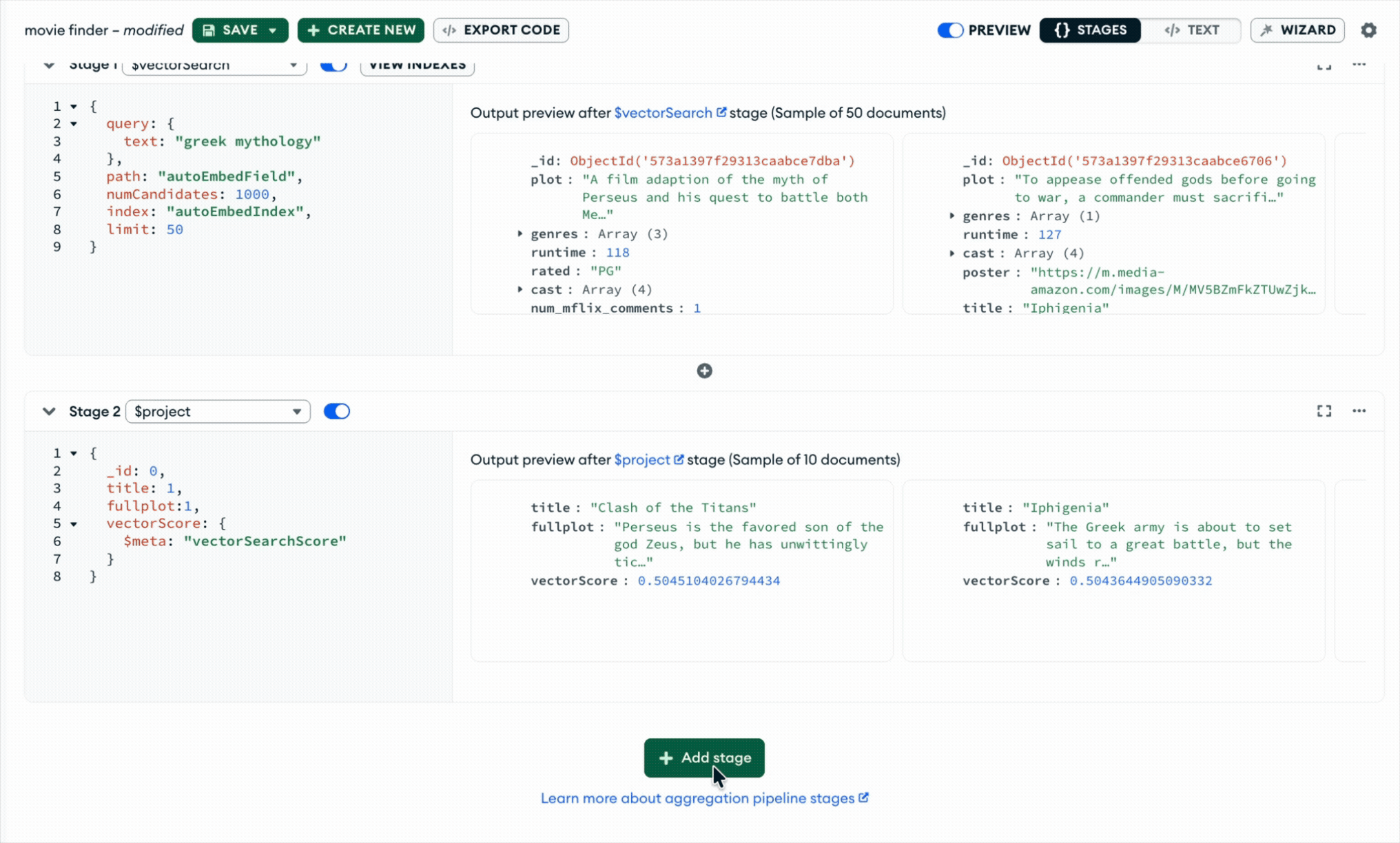The height and width of the screenshot is (843, 1400).
Task: Collapse Stage 2 with chevron
Action: click(49, 411)
